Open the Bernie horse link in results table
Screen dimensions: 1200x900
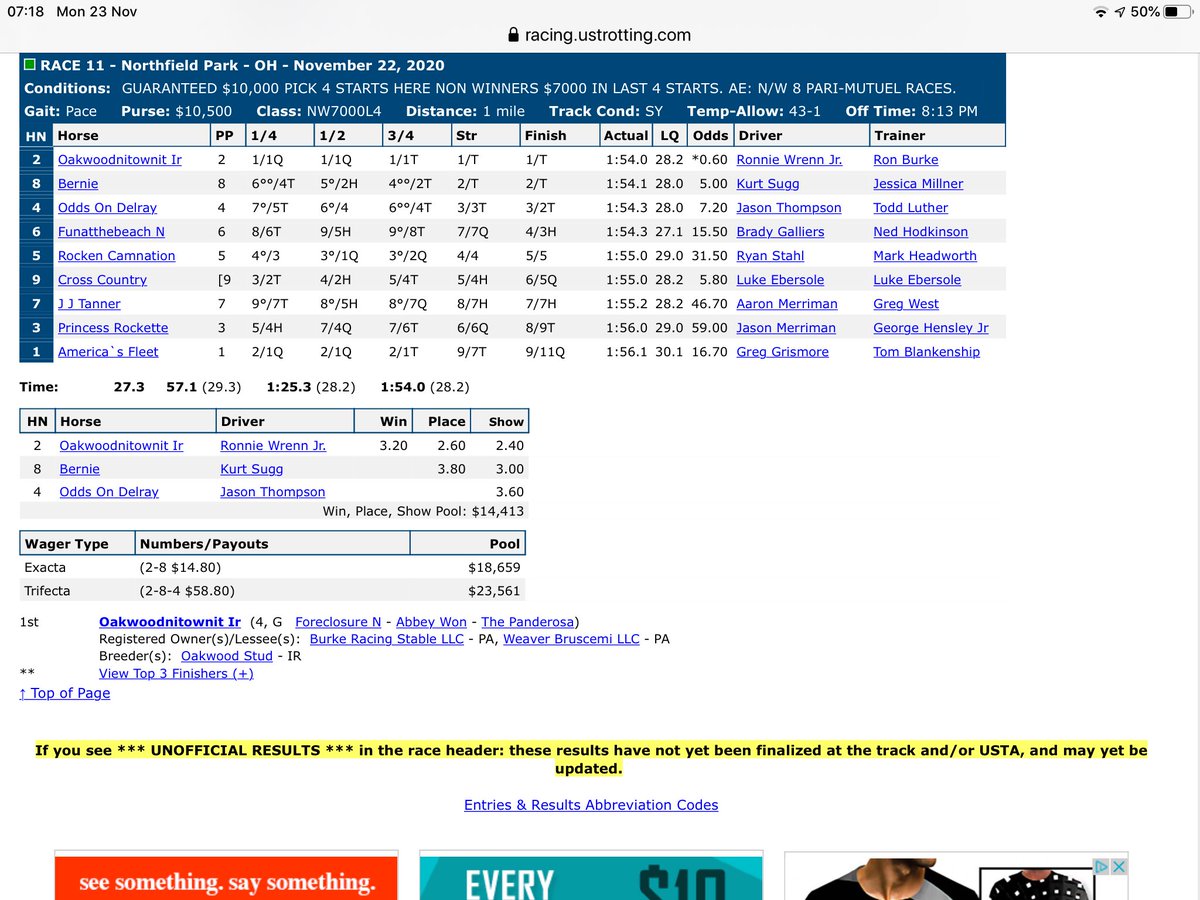tap(78, 184)
